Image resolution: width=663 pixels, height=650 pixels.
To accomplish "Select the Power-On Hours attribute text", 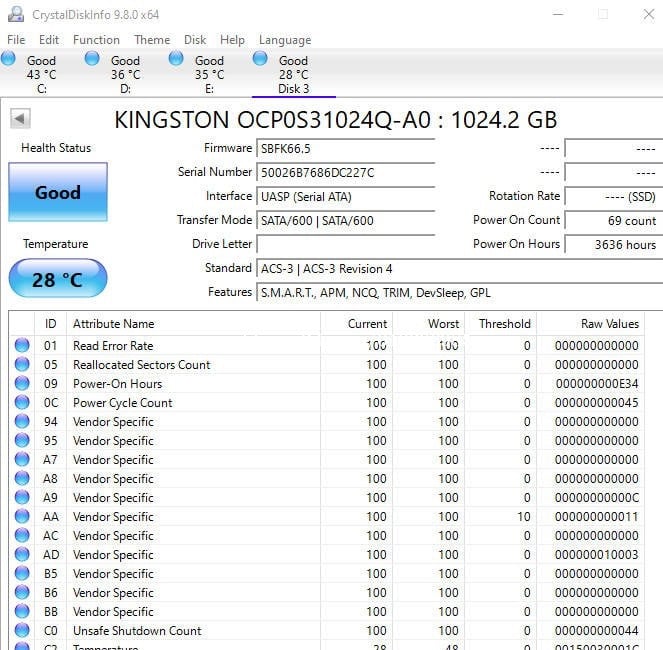I will 117,384.
